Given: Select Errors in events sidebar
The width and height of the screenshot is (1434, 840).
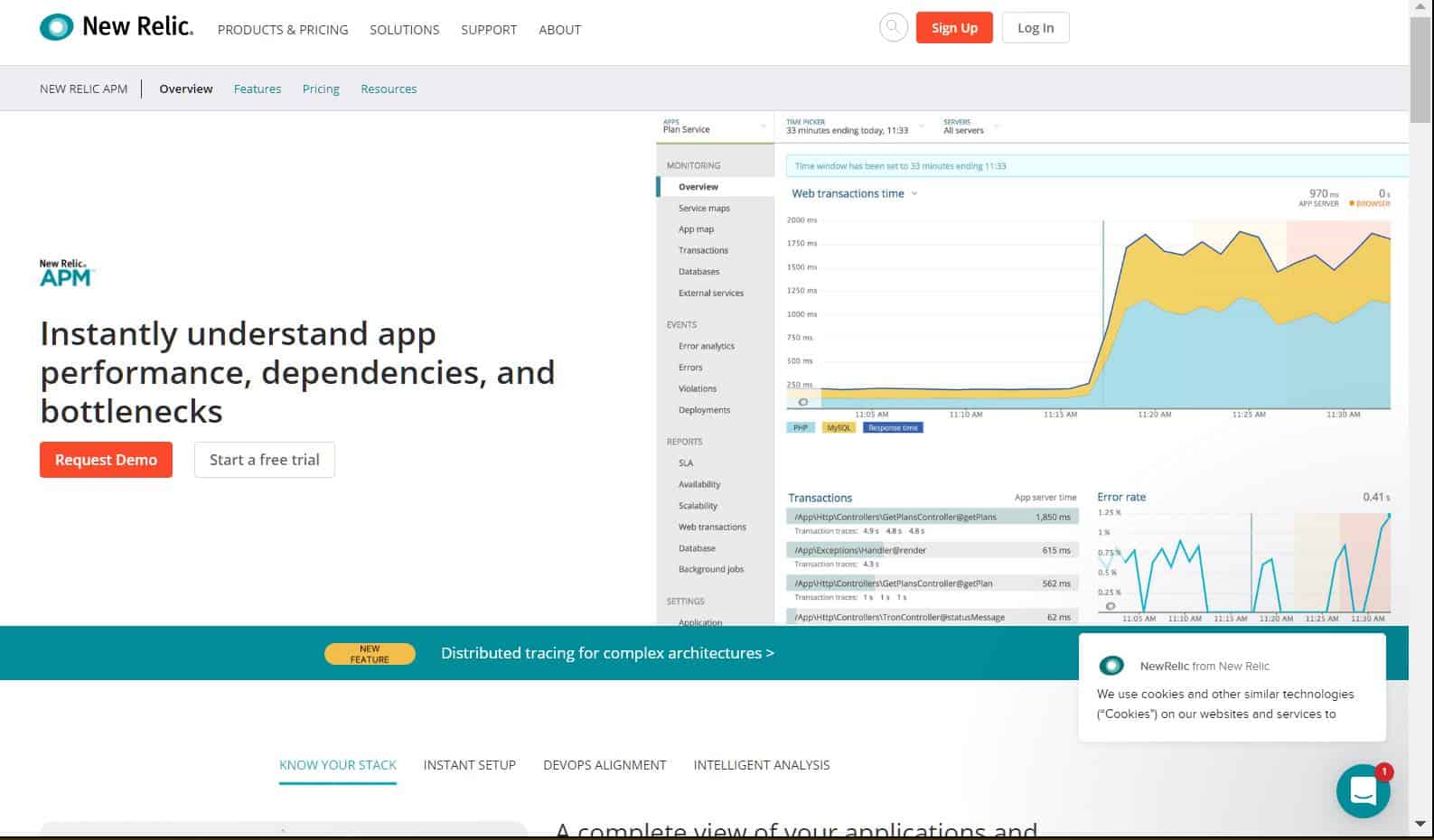Looking at the screenshot, I should (690, 368).
